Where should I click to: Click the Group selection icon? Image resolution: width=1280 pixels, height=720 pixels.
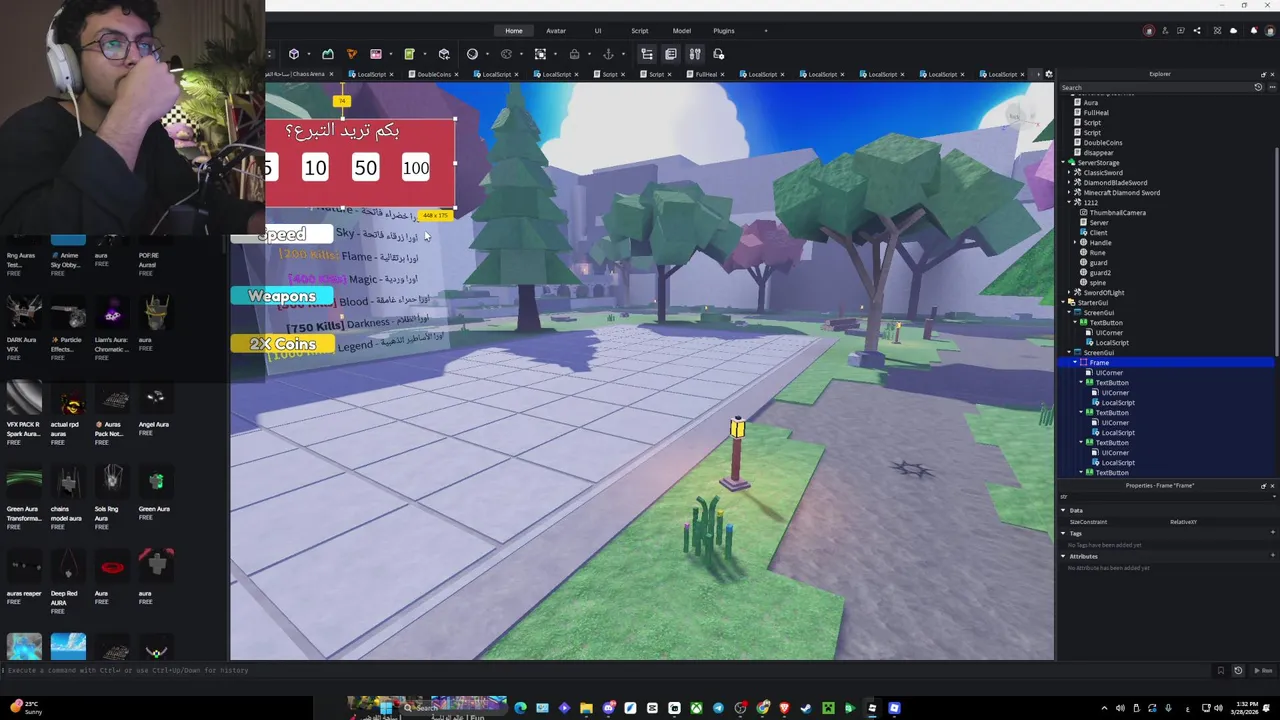(540, 54)
